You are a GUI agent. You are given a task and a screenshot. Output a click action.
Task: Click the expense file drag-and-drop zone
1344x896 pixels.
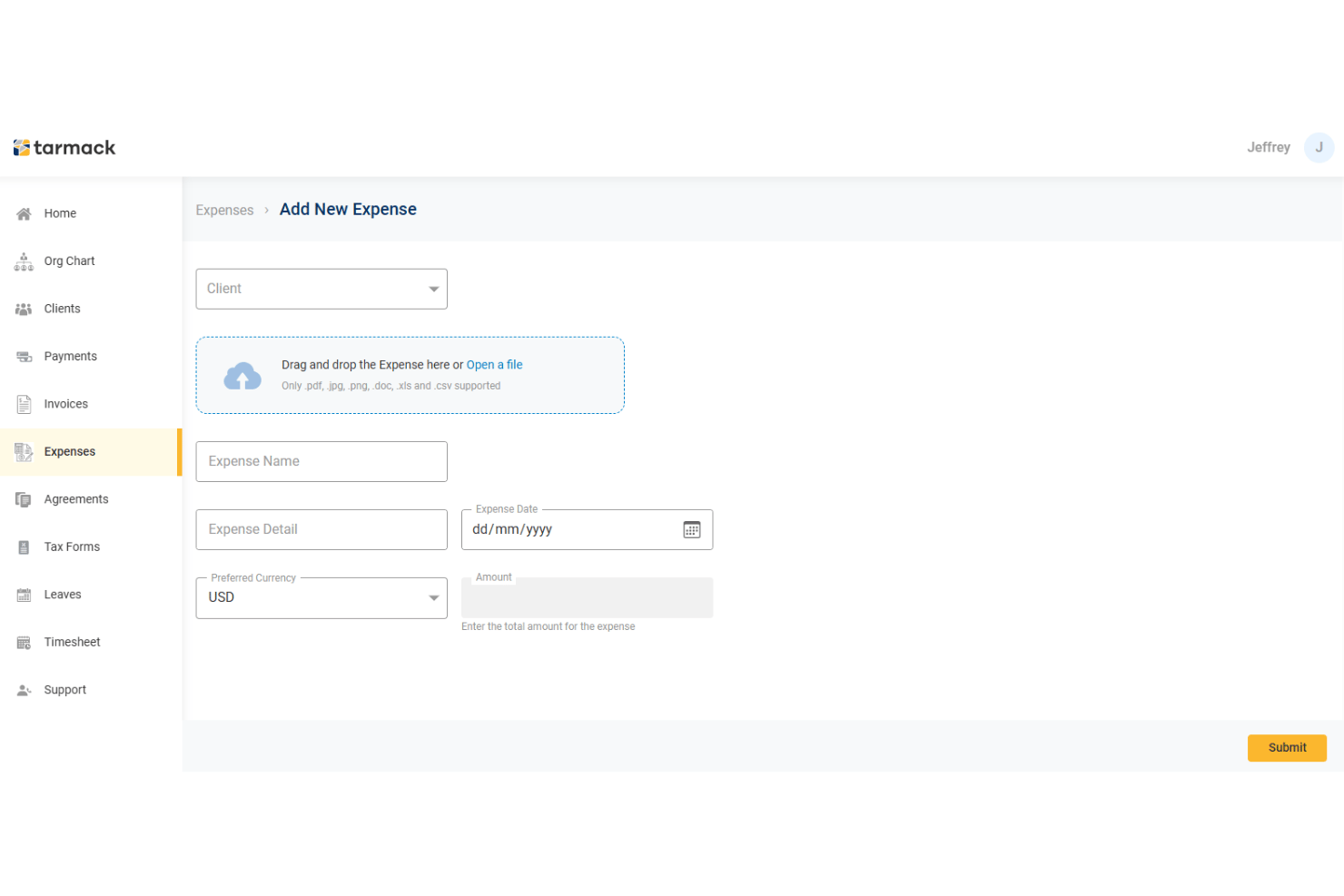pyautogui.click(x=410, y=376)
